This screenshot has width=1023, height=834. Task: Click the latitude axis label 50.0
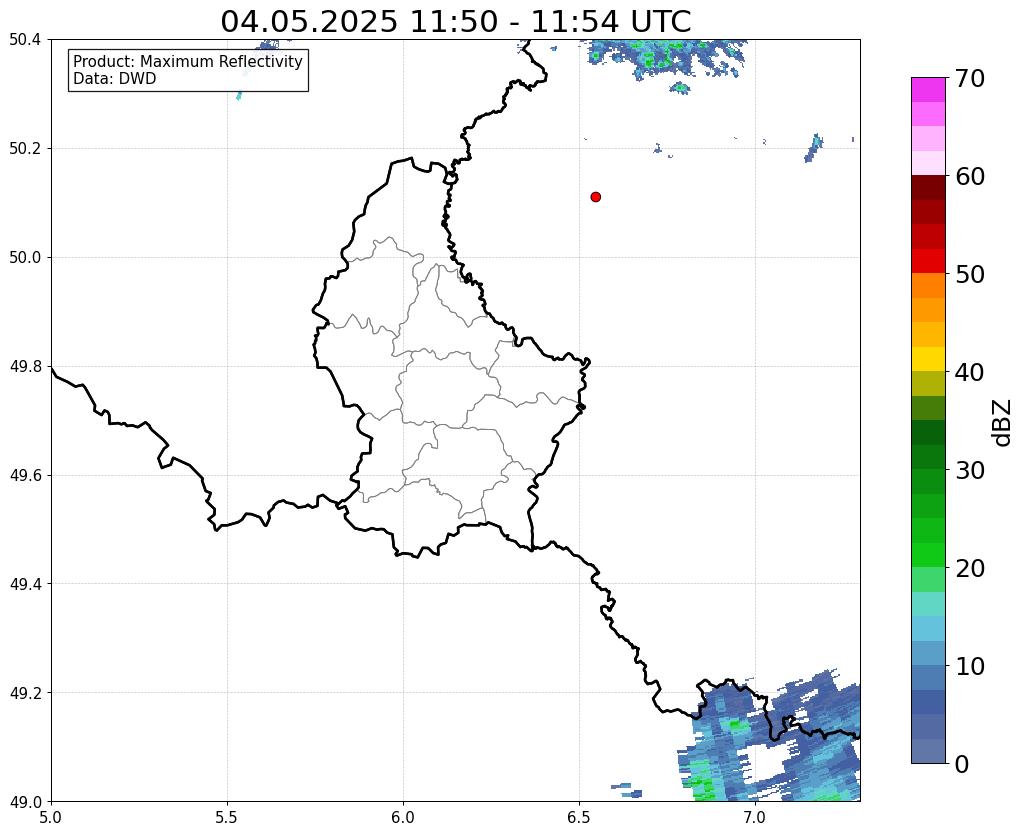click(25, 257)
